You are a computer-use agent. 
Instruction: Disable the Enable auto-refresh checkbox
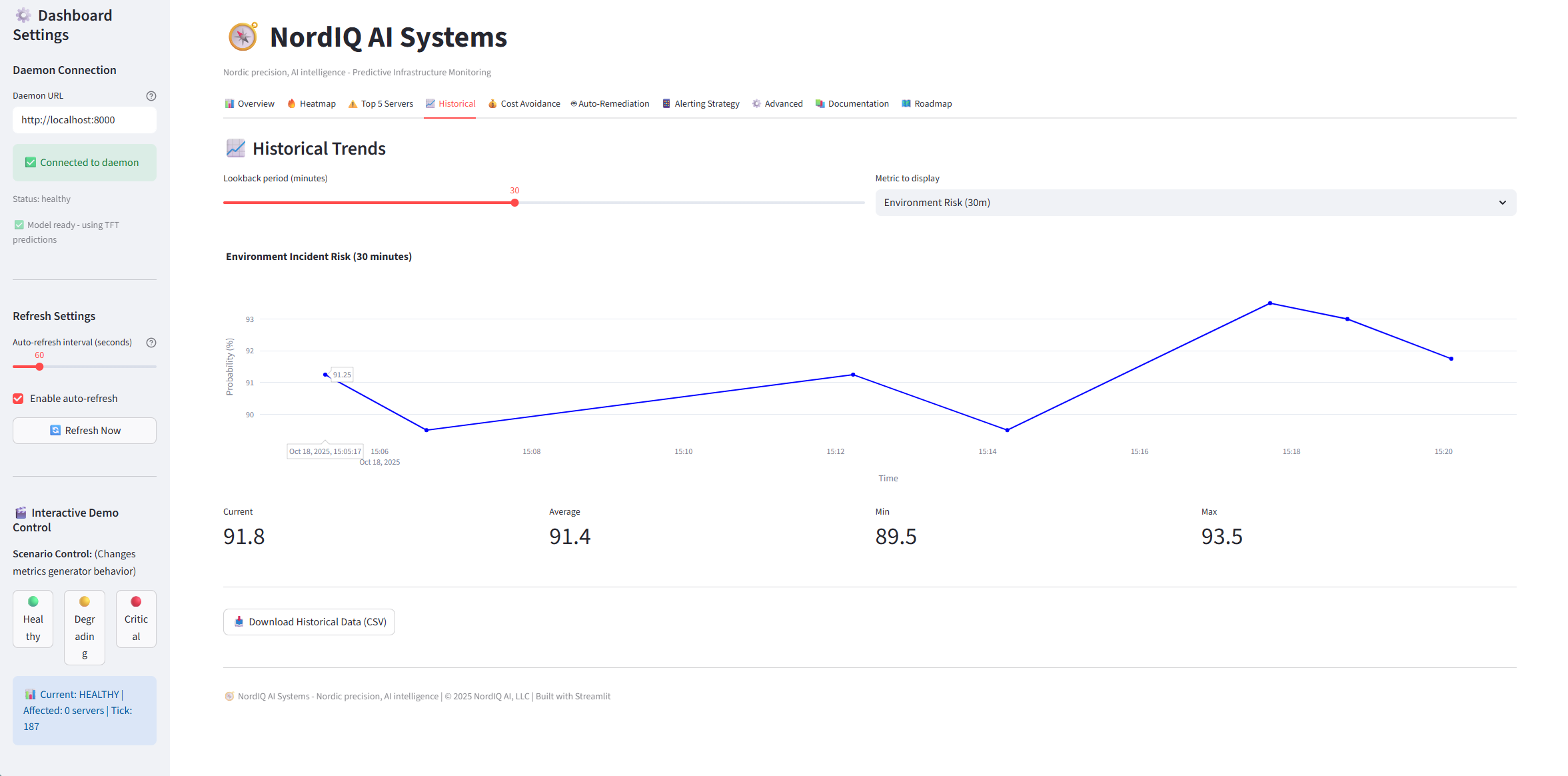point(19,399)
